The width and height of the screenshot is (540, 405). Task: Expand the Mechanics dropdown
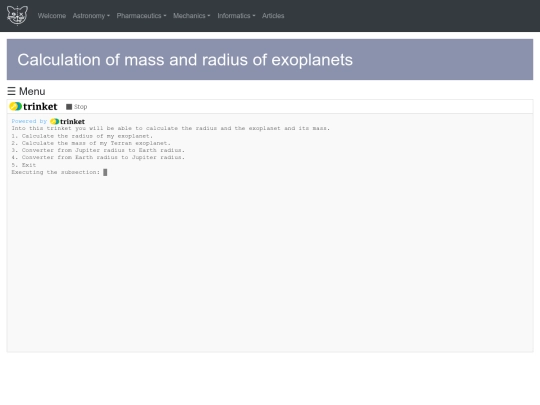pyautogui.click(x=191, y=16)
